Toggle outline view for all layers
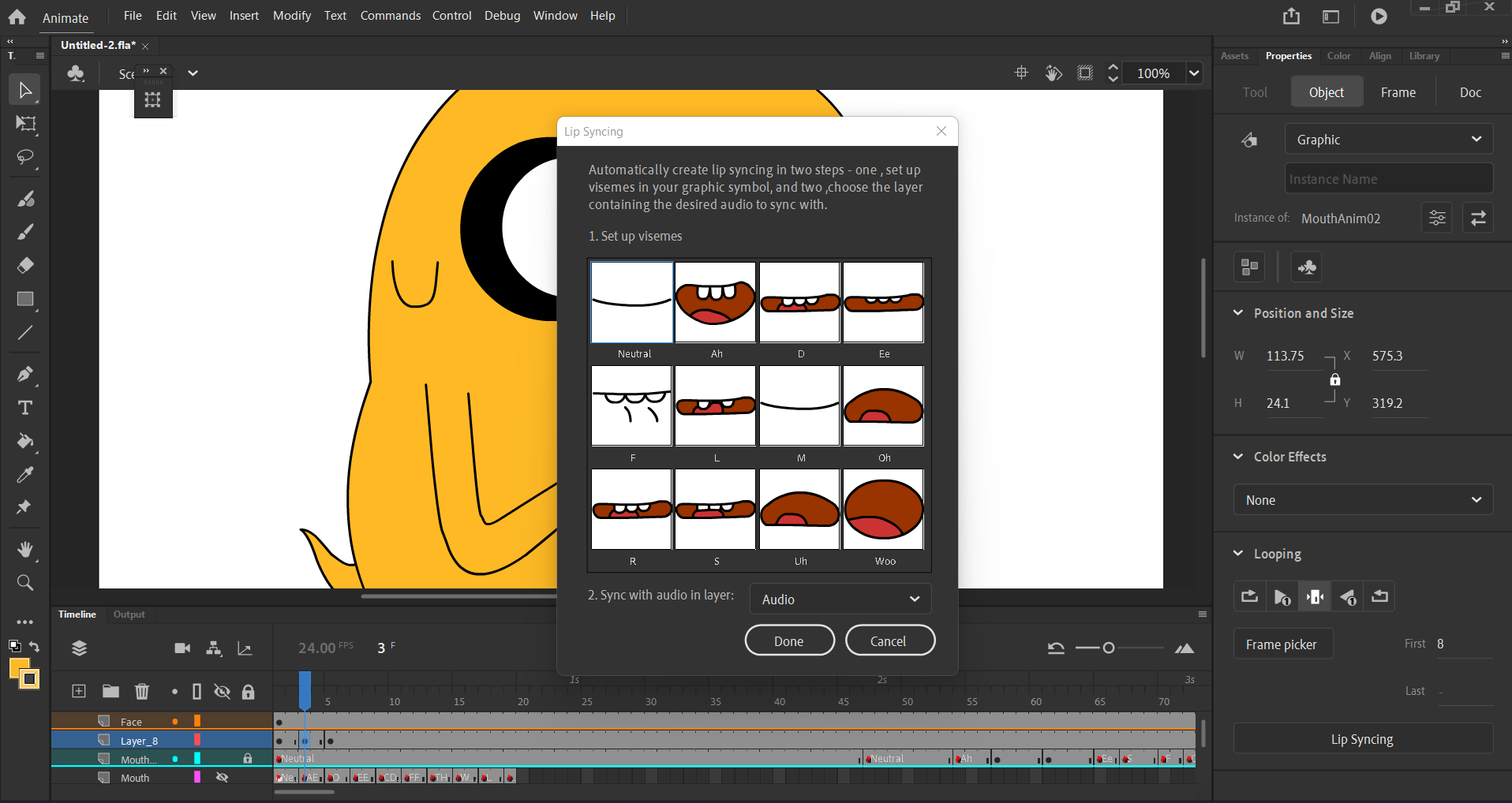The image size is (1512, 803). [x=196, y=692]
